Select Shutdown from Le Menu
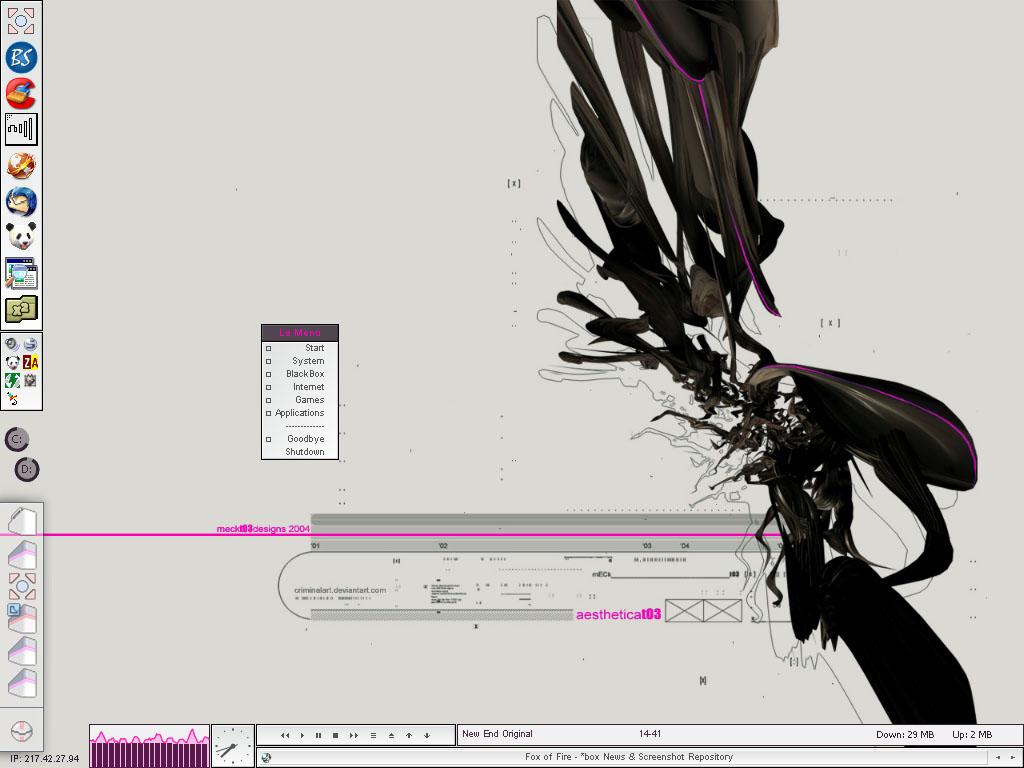The image size is (1024, 768). point(300,452)
